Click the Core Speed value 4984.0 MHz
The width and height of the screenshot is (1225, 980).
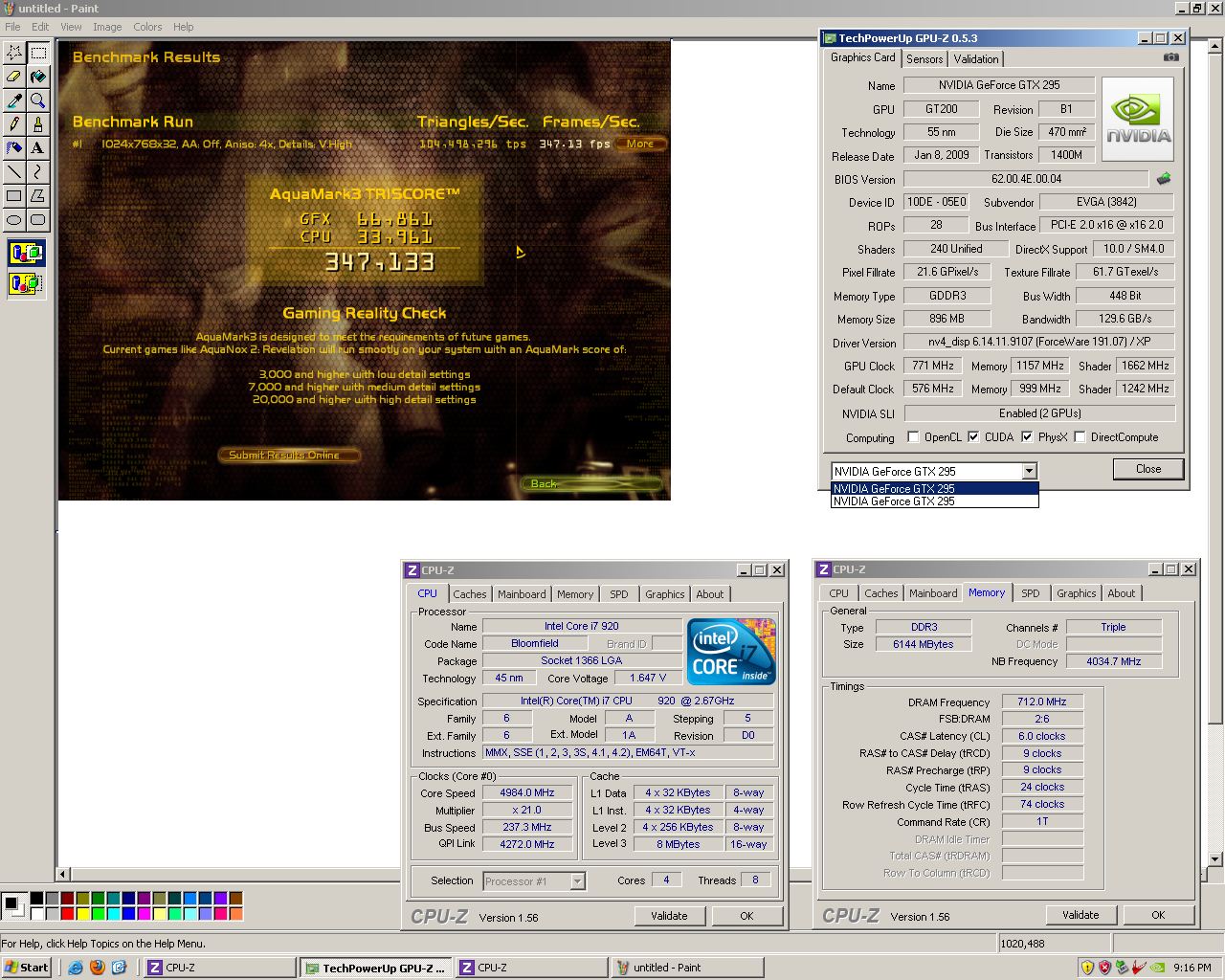click(x=527, y=793)
